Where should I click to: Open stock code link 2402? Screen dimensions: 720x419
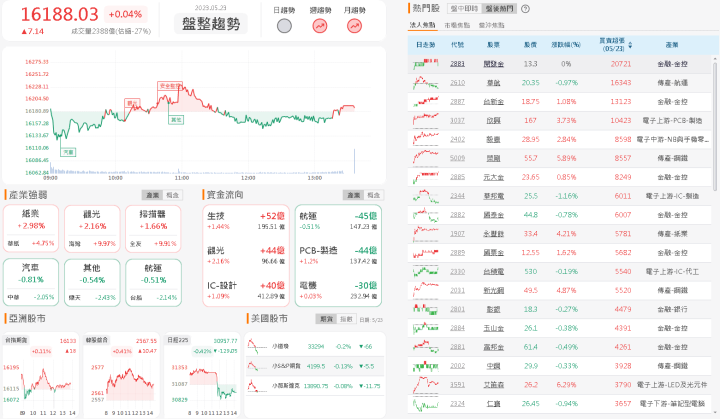tap(457, 139)
